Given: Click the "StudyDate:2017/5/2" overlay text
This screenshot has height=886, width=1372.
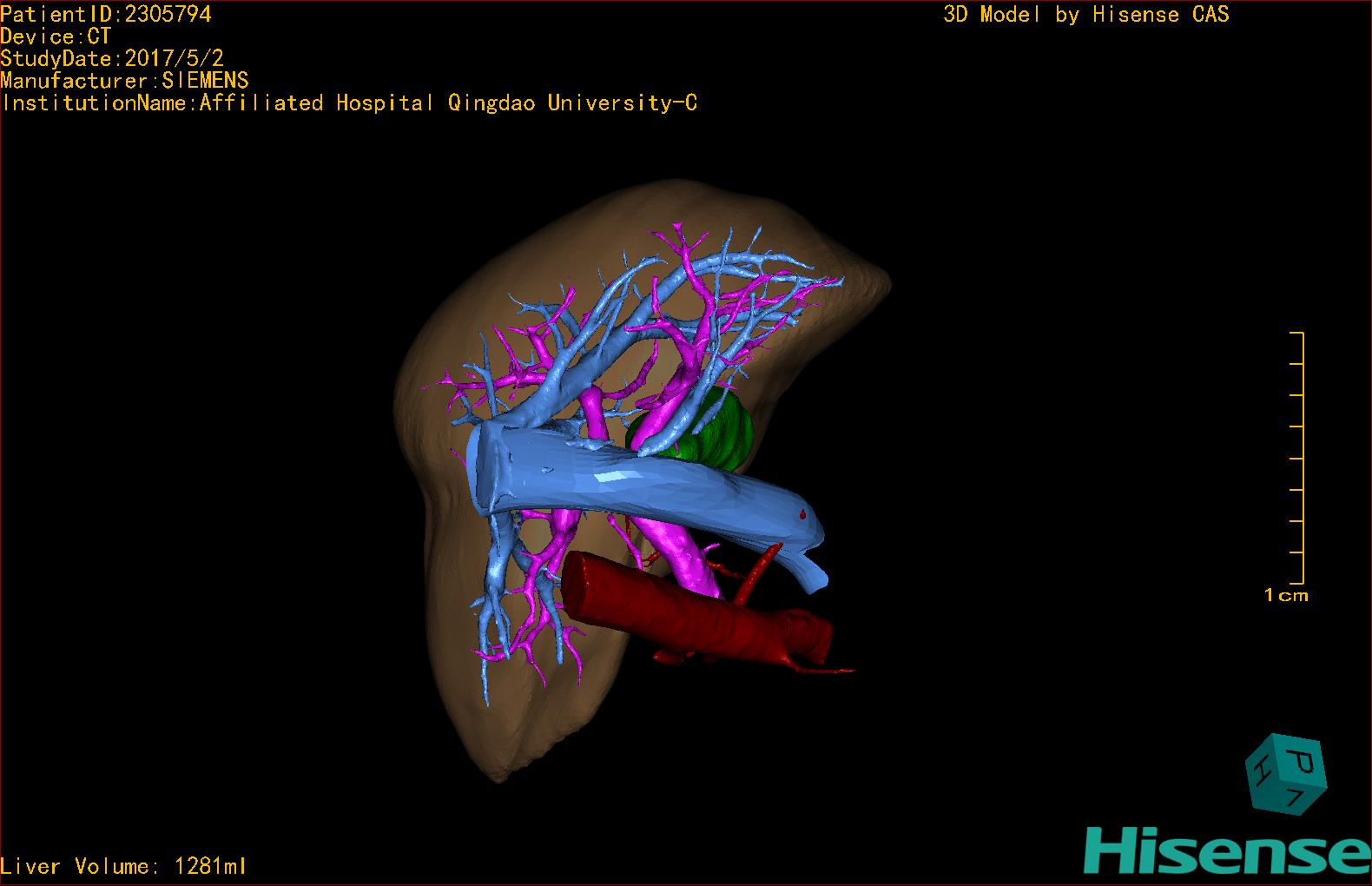Looking at the screenshot, I should pyautogui.click(x=112, y=59).
